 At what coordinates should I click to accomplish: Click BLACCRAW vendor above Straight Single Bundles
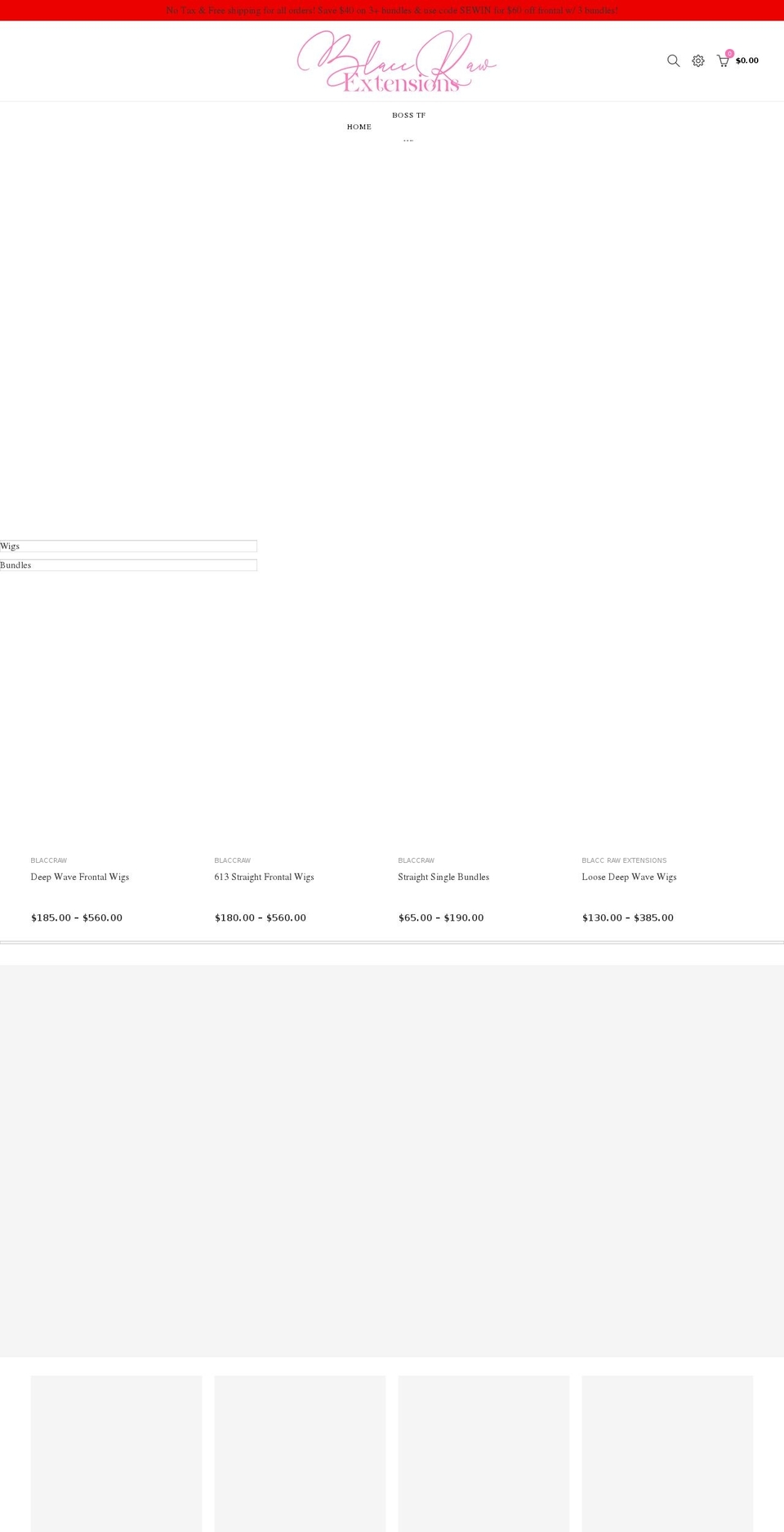point(416,860)
